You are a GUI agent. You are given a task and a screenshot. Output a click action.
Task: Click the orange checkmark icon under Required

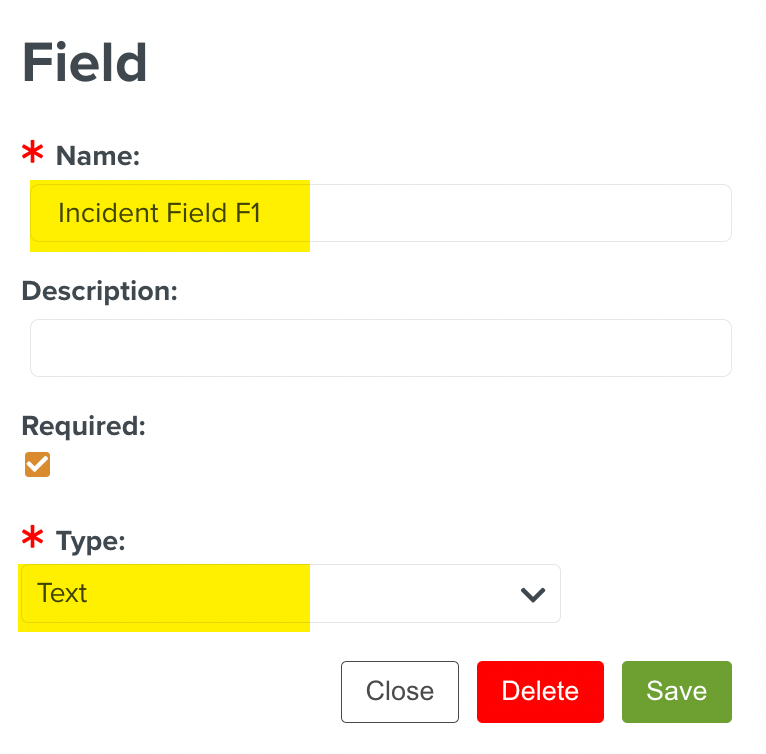click(37, 465)
